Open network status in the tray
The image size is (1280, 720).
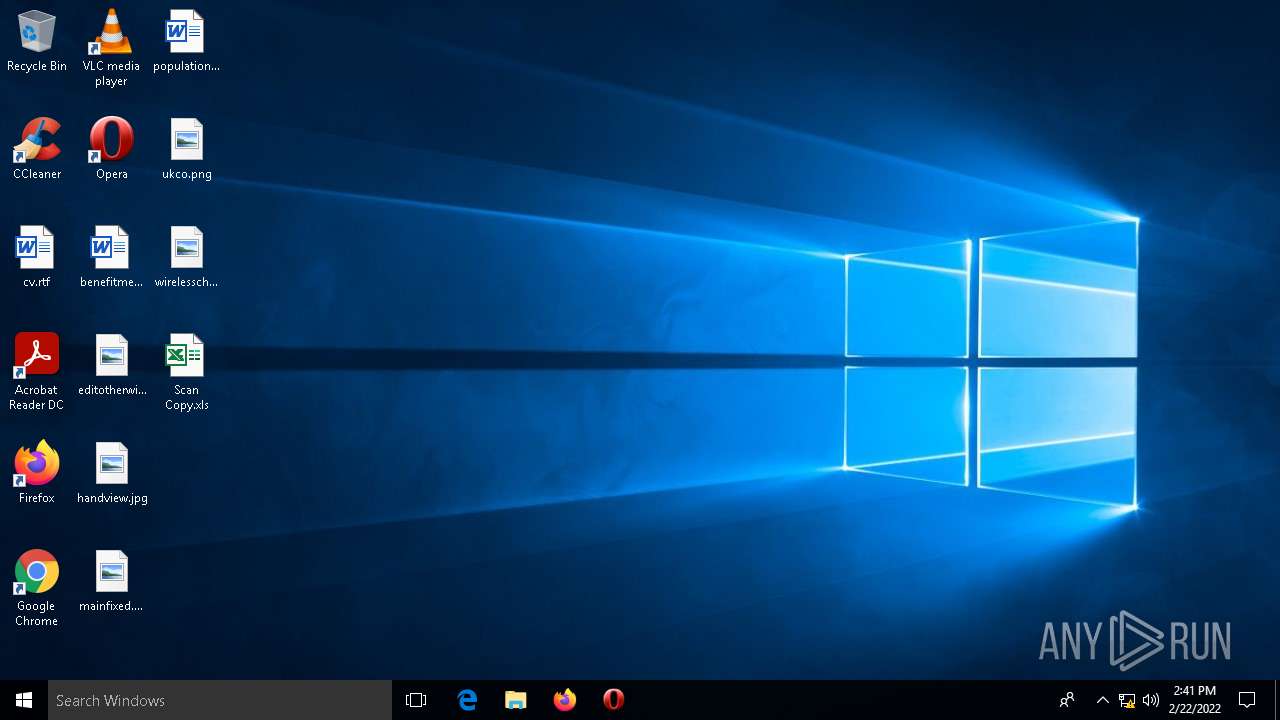coord(1127,700)
